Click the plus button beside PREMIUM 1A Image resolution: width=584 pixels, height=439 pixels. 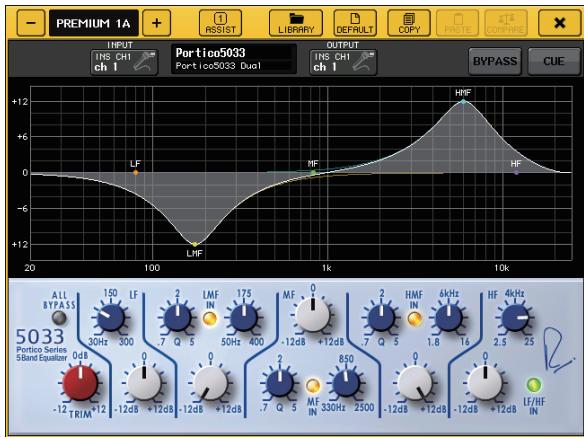pos(157,23)
